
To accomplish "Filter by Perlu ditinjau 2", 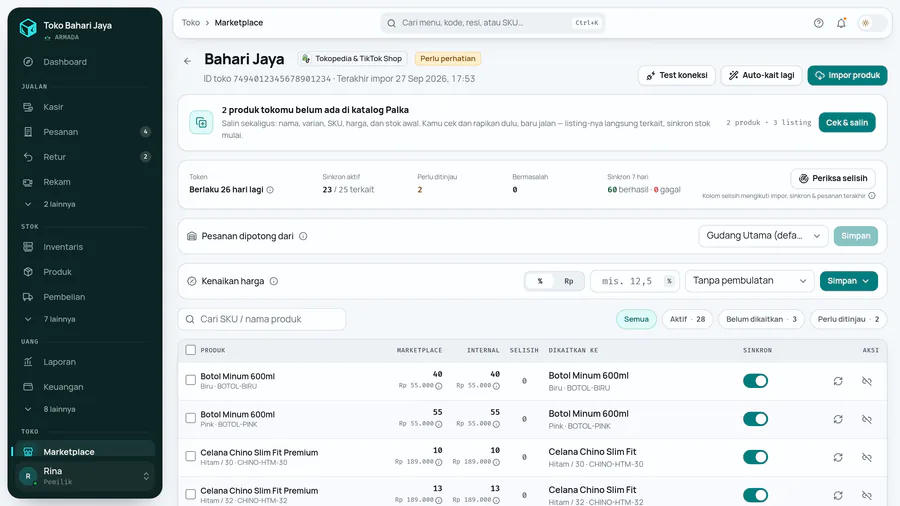I will 848,319.
